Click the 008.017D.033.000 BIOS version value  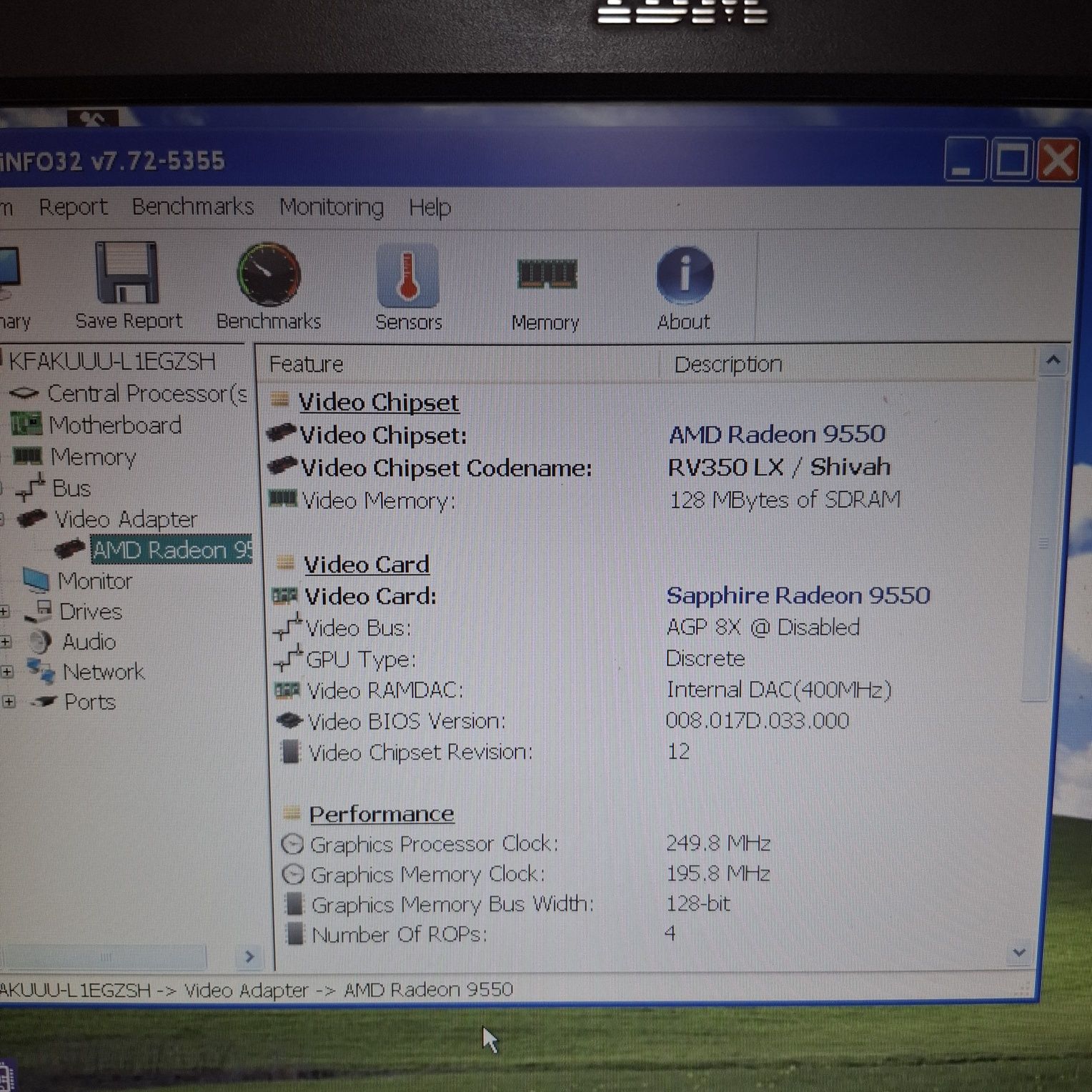pyautogui.click(x=758, y=720)
